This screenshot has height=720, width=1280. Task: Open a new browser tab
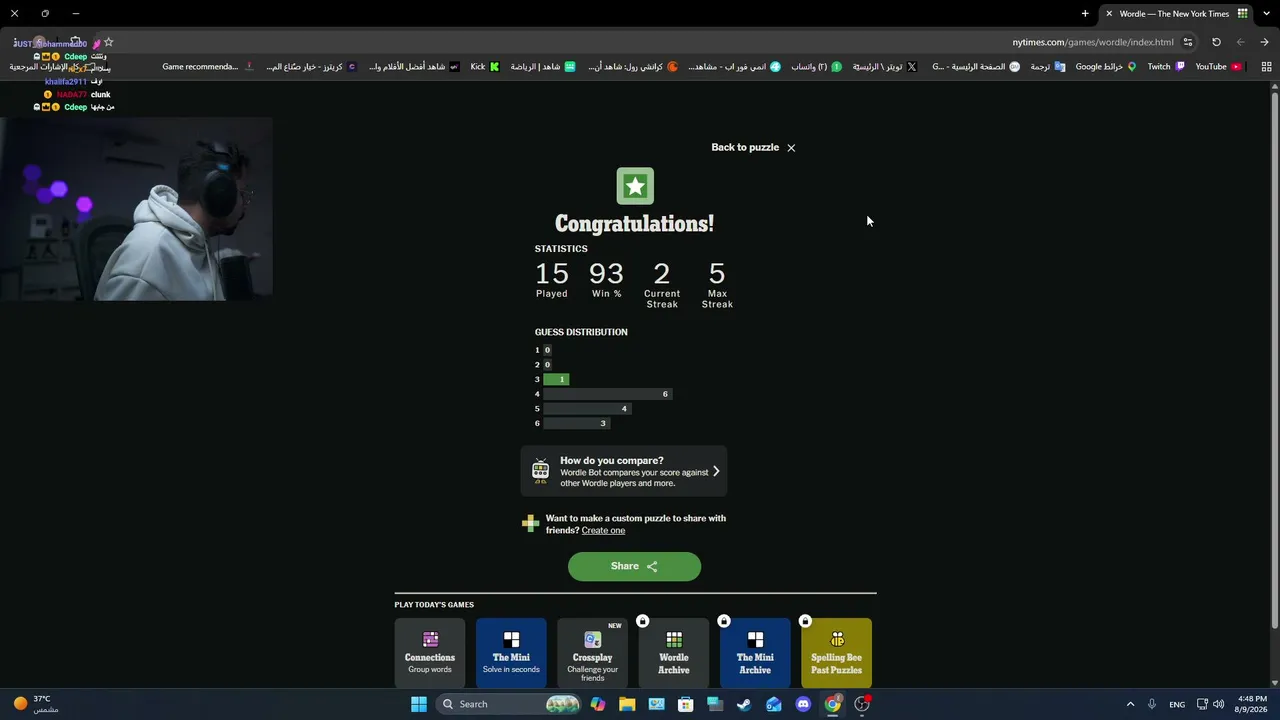pos(1085,14)
